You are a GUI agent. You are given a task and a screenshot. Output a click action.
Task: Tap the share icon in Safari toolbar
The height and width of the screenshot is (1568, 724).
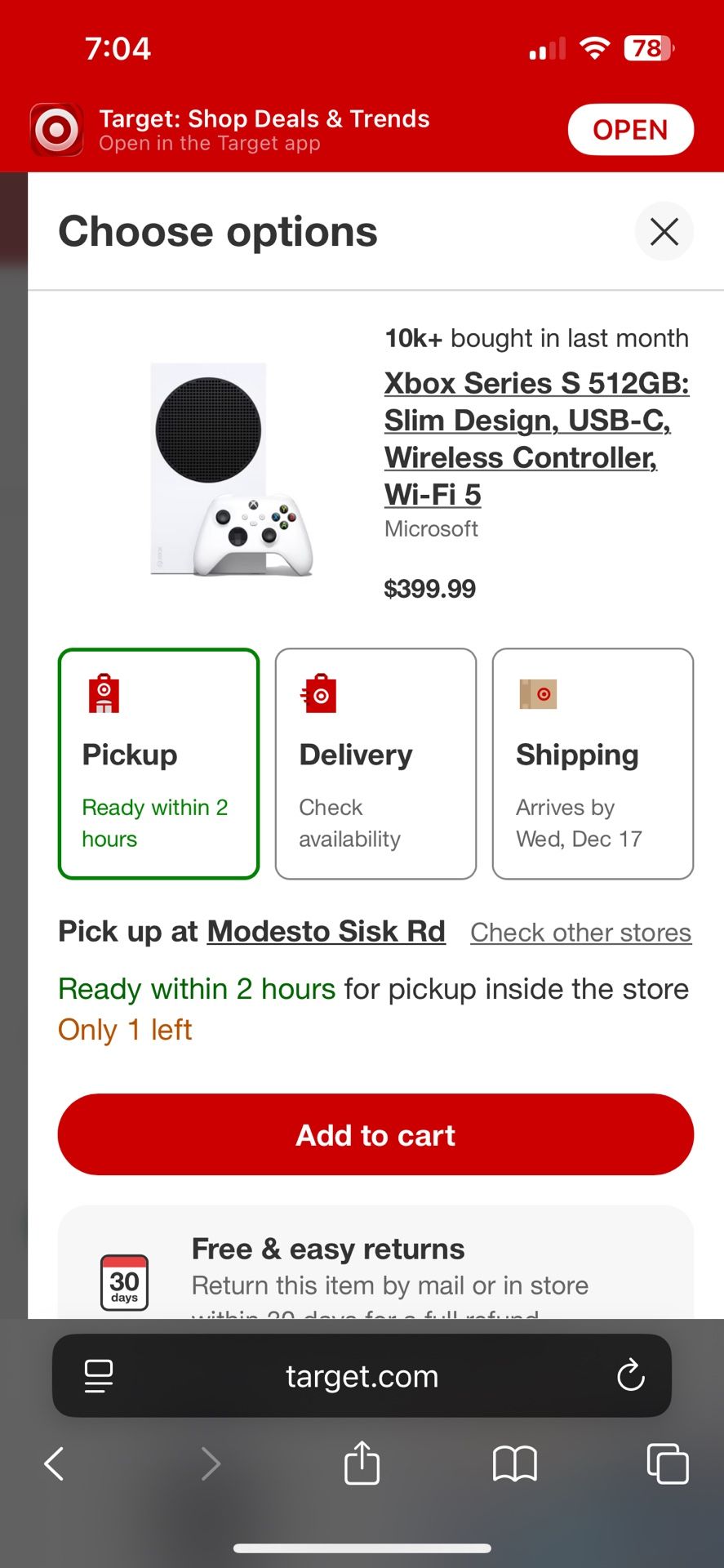click(x=362, y=1463)
